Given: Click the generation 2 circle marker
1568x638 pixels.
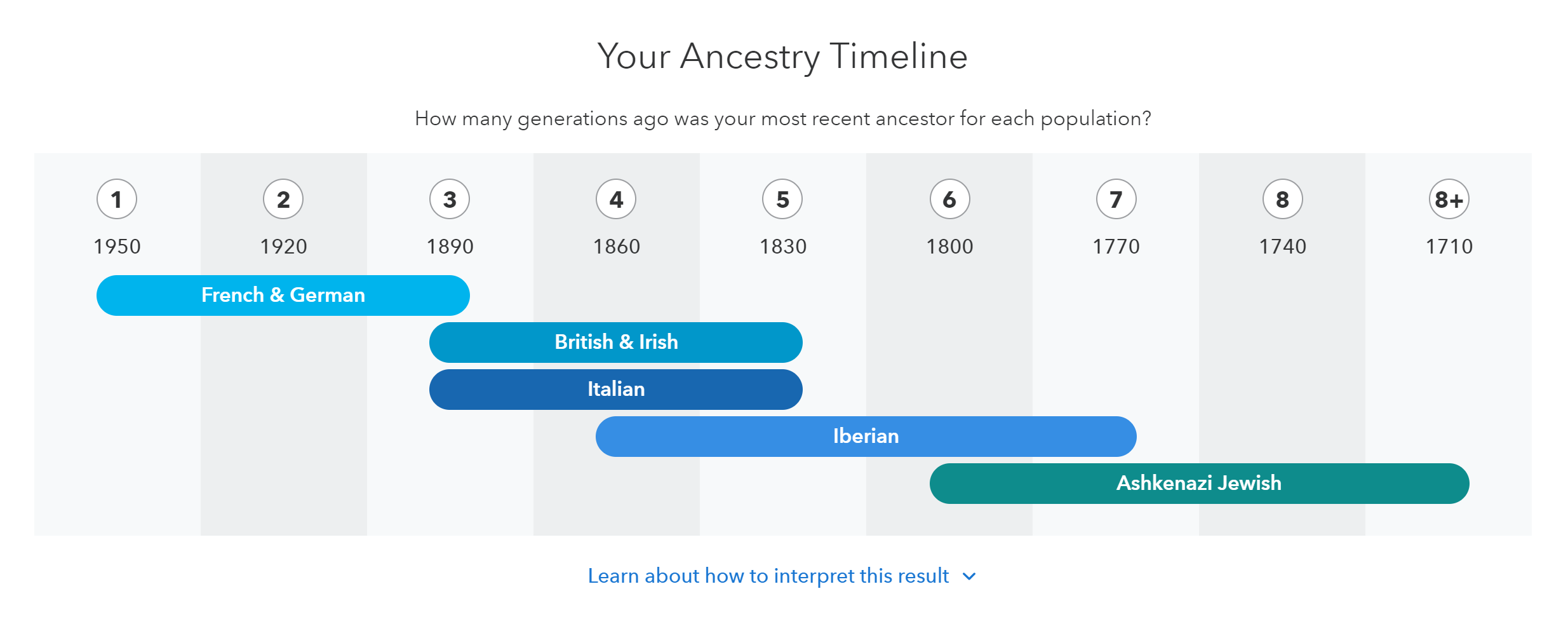Looking at the screenshot, I should point(283,200).
